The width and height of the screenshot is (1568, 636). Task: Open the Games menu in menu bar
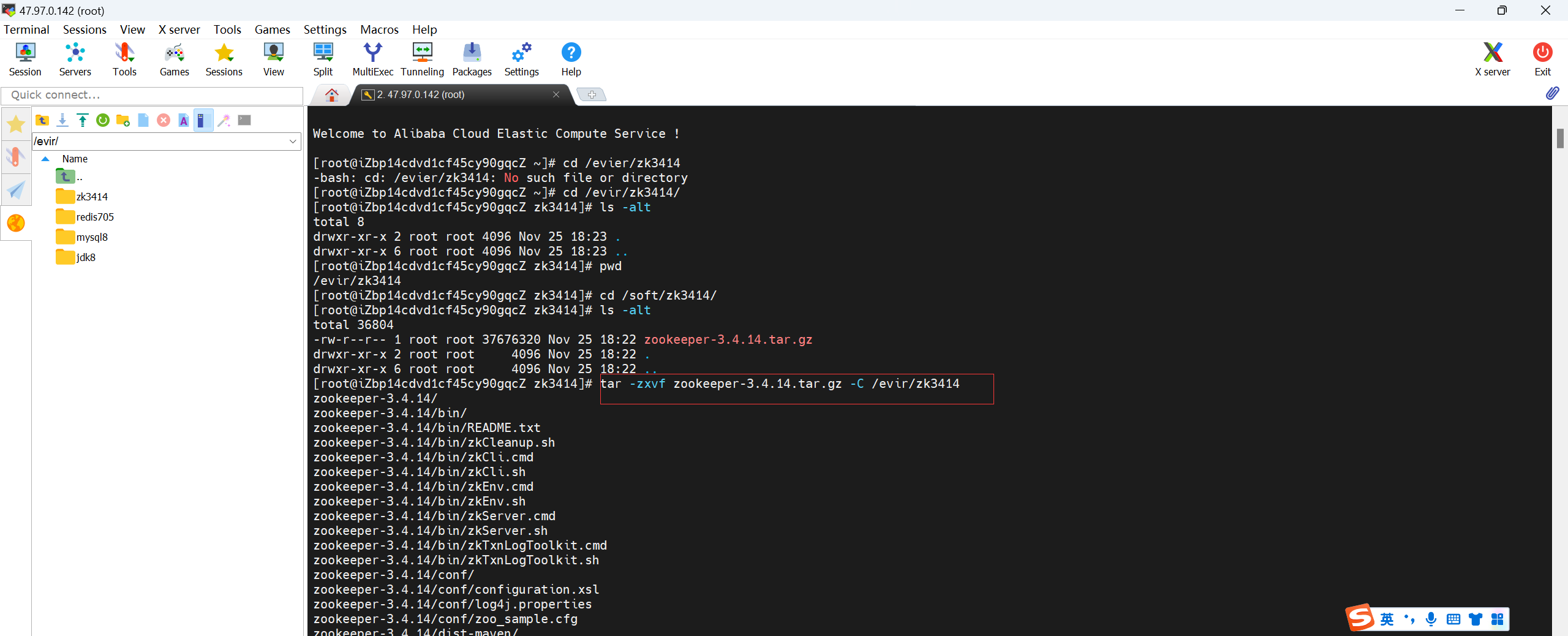point(272,29)
